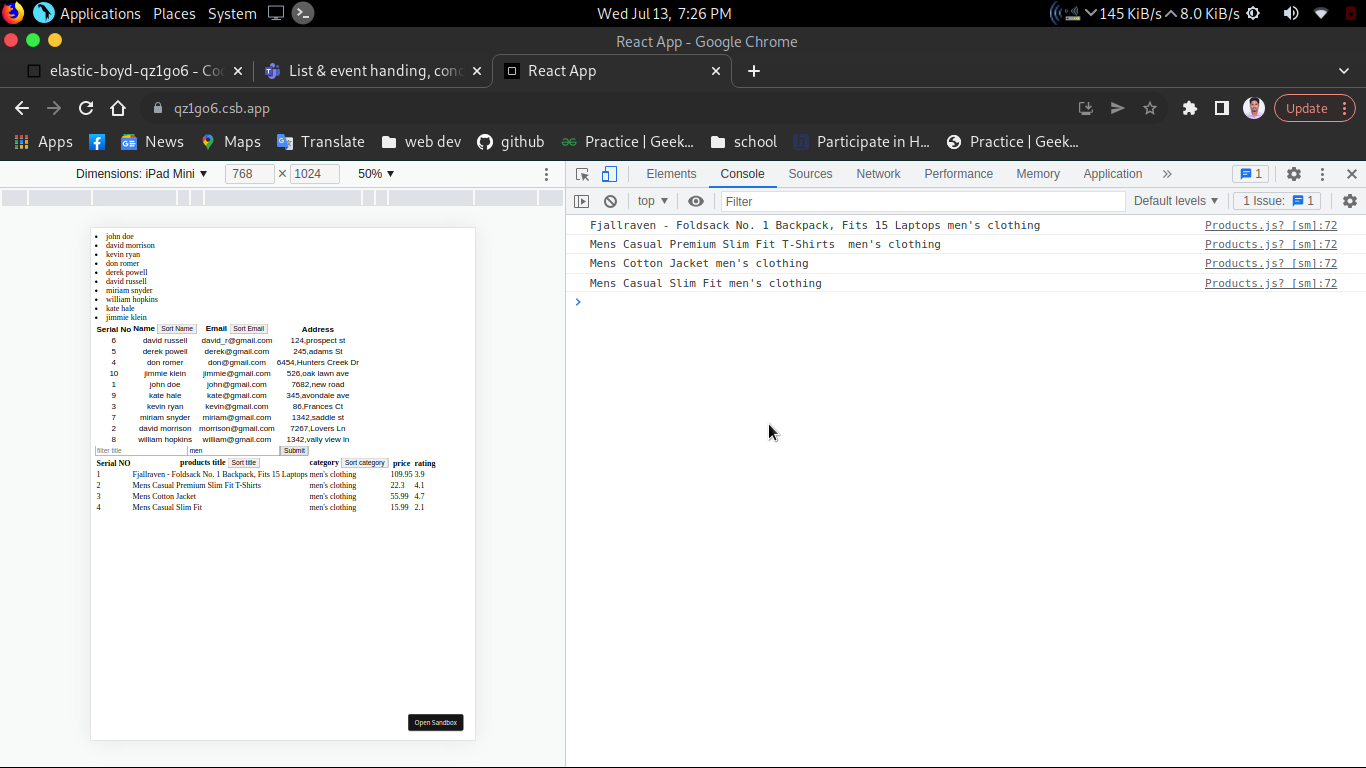Show more DevTools tabs with the chevron

1167,174
